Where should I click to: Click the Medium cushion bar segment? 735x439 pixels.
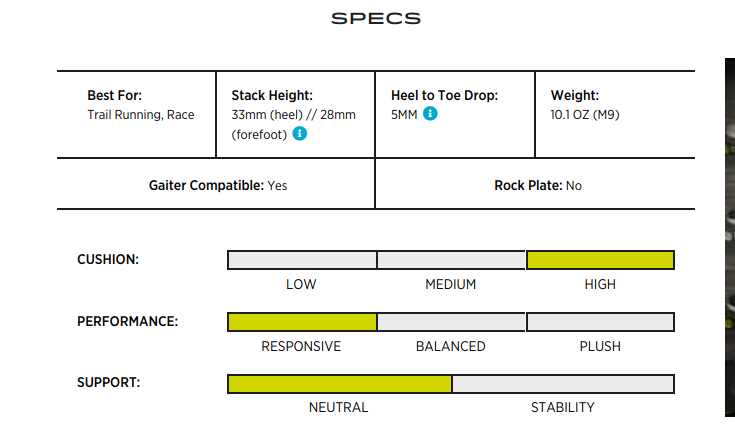click(451, 260)
